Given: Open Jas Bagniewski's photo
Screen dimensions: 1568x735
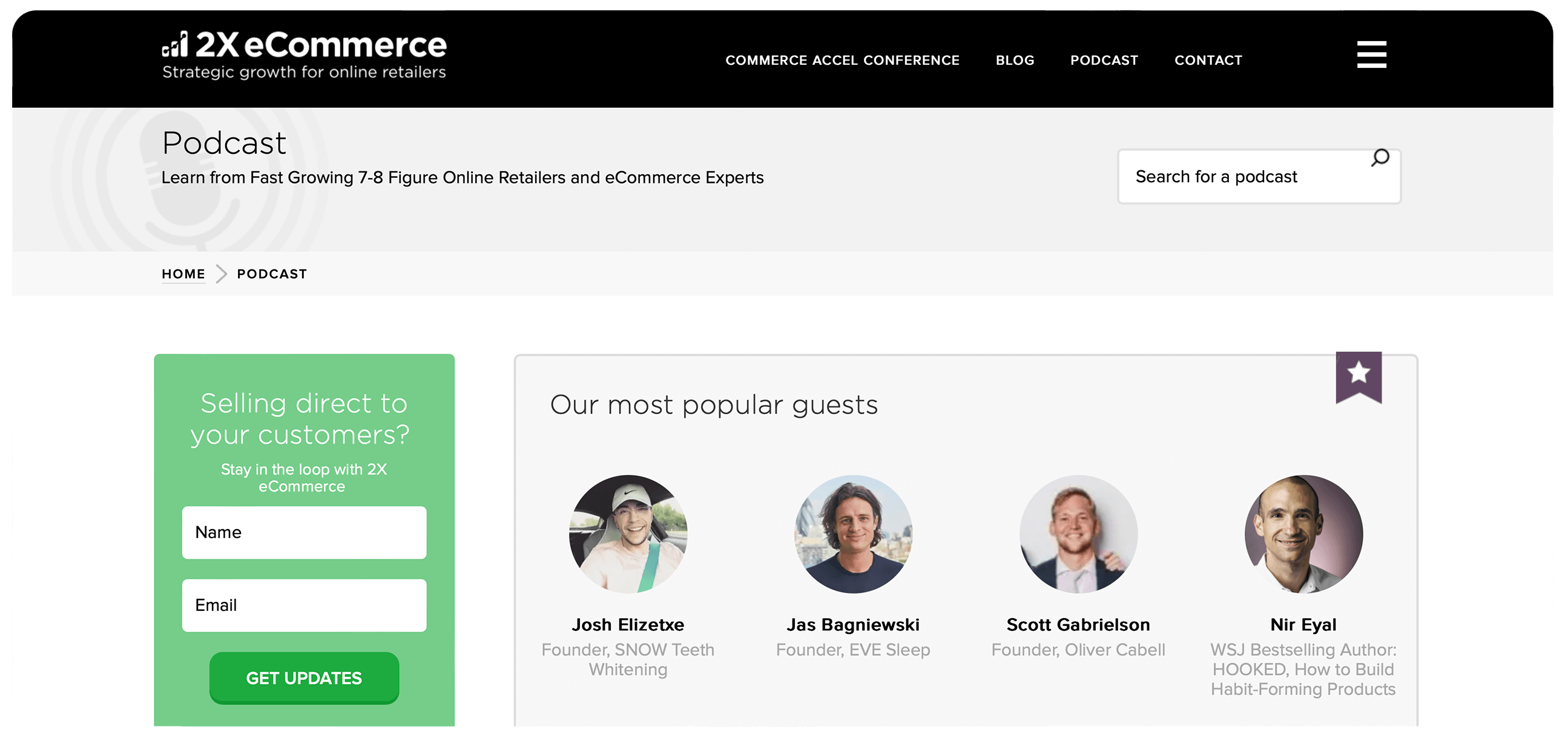Looking at the screenshot, I should point(854,534).
